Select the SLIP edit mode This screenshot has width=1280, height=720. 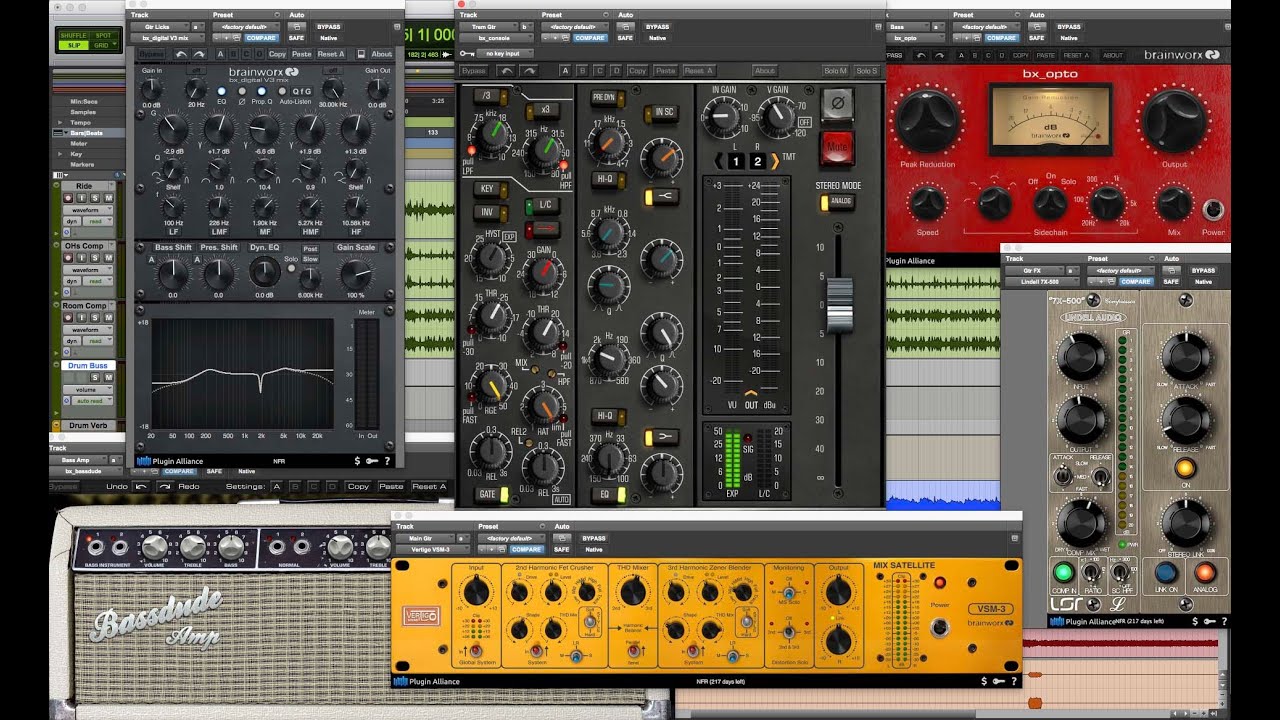(x=73, y=45)
